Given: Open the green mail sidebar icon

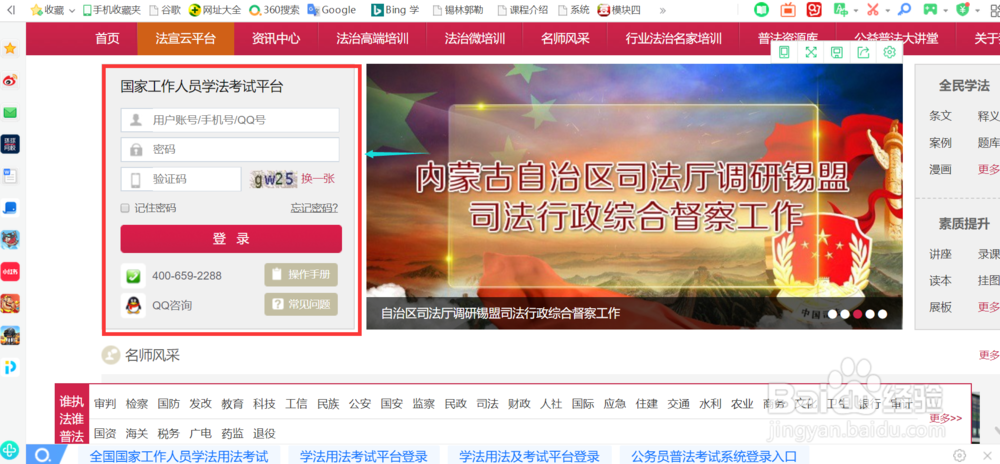Looking at the screenshot, I should point(10,113).
